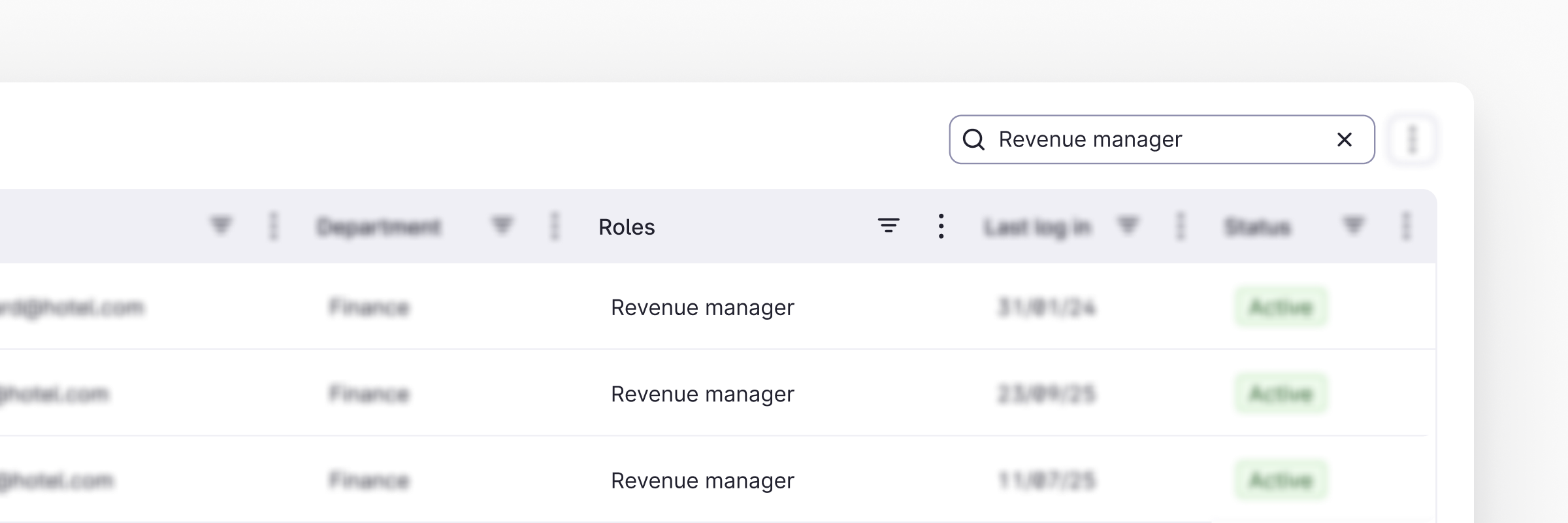Viewport: 1568px width, 523px height.
Task: Expand the Status column filter dropdown
Action: pos(1353,226)
